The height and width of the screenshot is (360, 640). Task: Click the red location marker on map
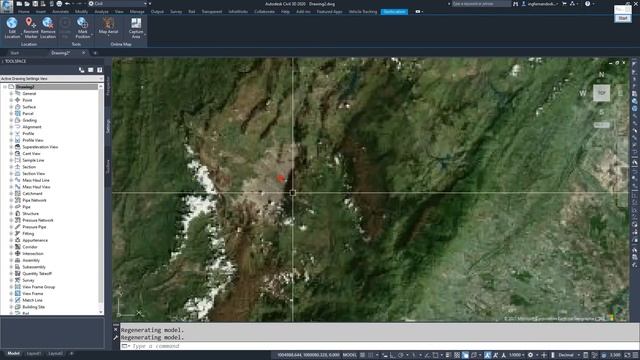(x=281, y=178)
